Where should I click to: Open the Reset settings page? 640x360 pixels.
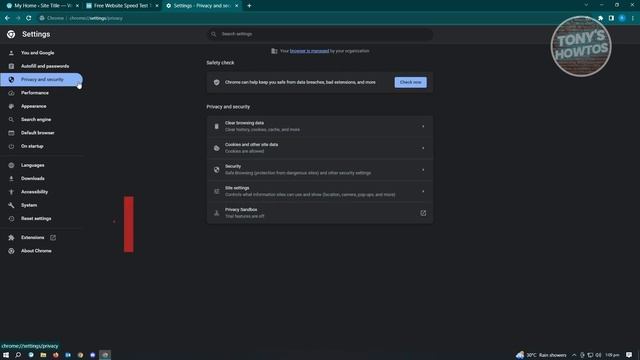36,219
